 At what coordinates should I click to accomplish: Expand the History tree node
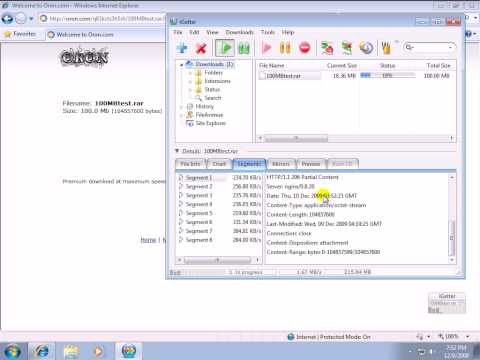point(182,107)
